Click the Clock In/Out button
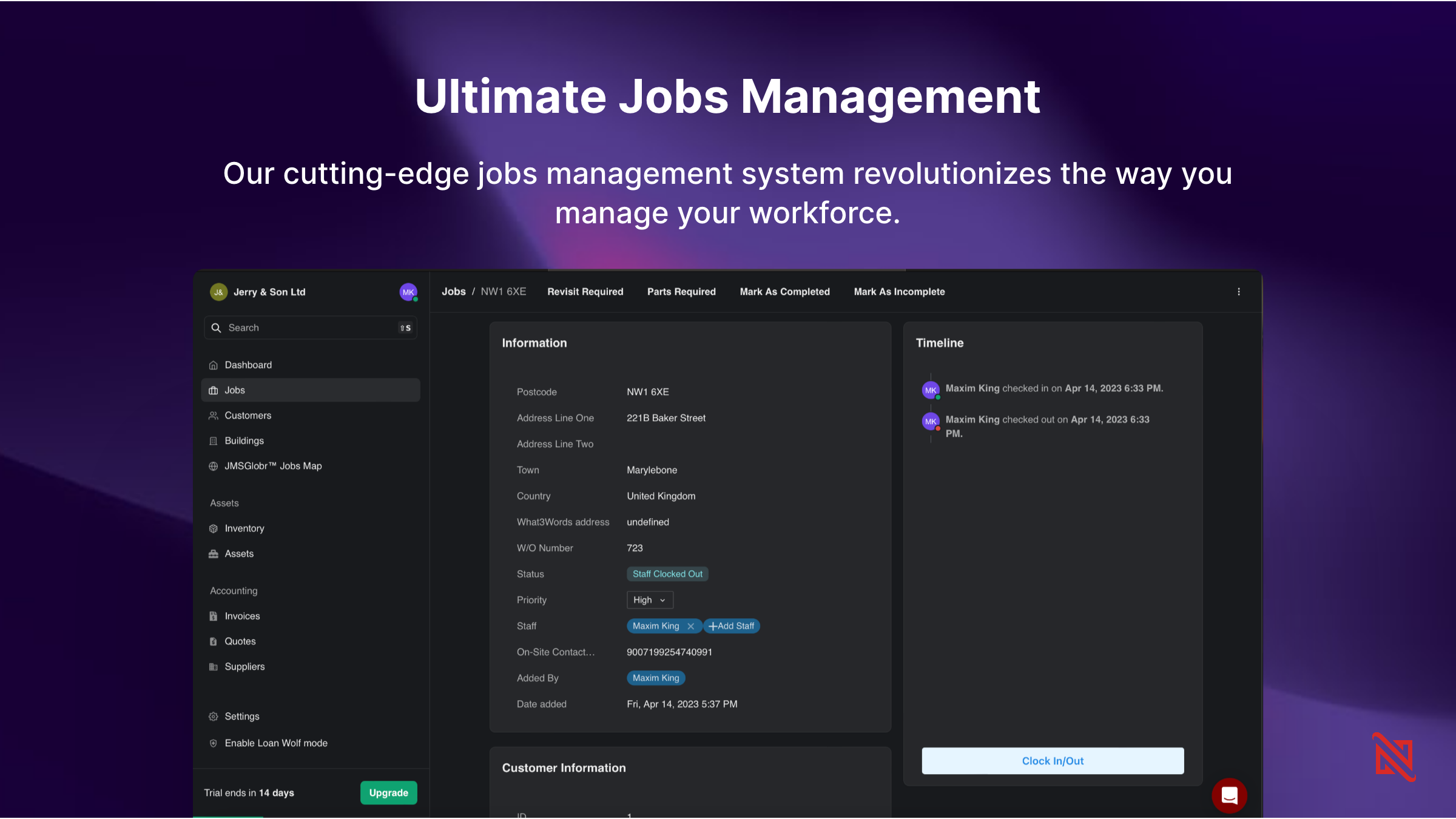The image size is (1456, 819). (1052, 760)
